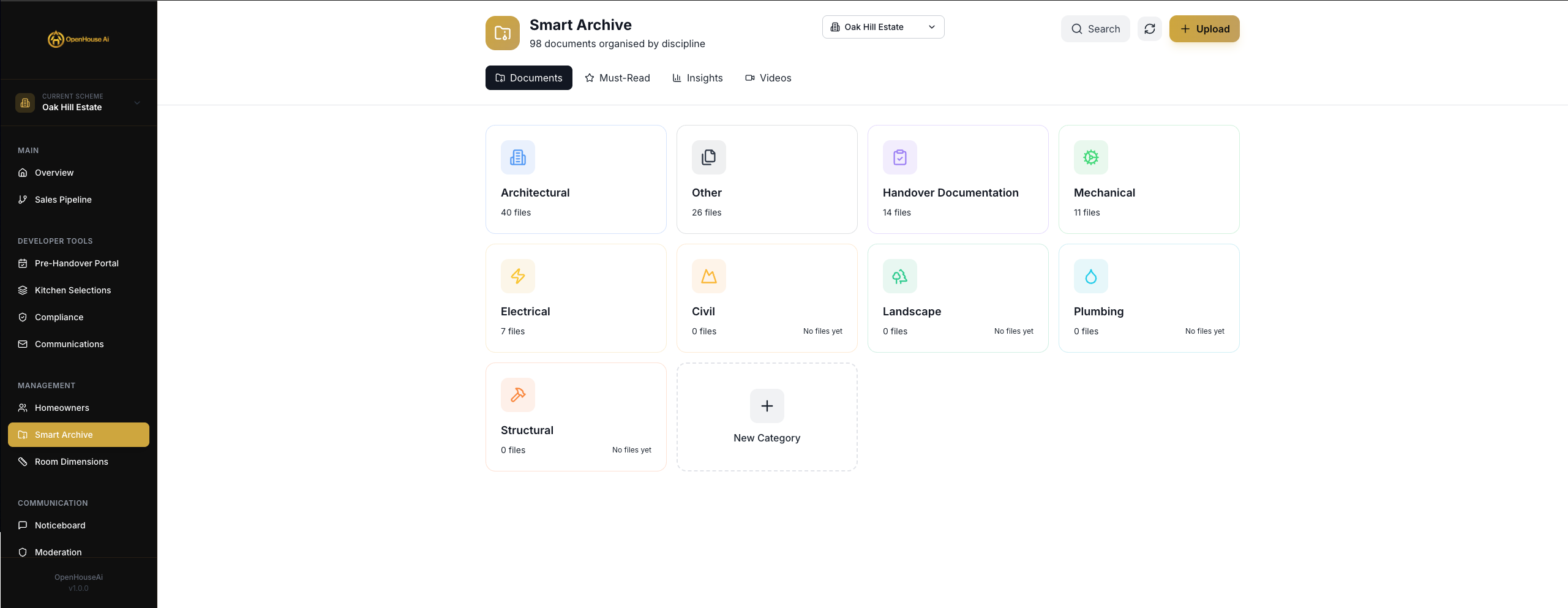Switch to the Must-Read tab
This screenshot has width=1568, height=608.
pos(617,78)
